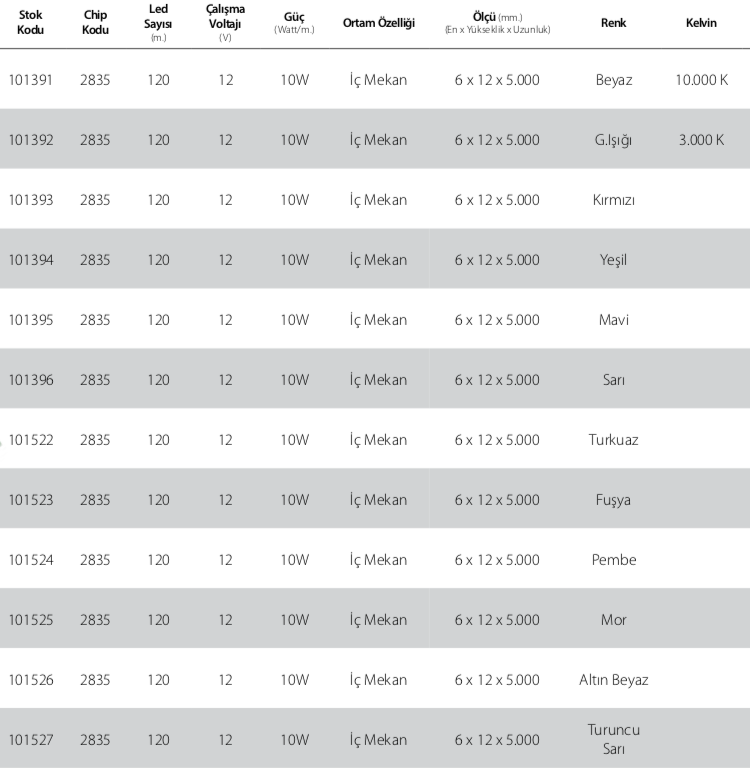This screenshot has height=777, width=750.
Task: Click the Ölçü (mm.) column header
Action: (497, 23)
